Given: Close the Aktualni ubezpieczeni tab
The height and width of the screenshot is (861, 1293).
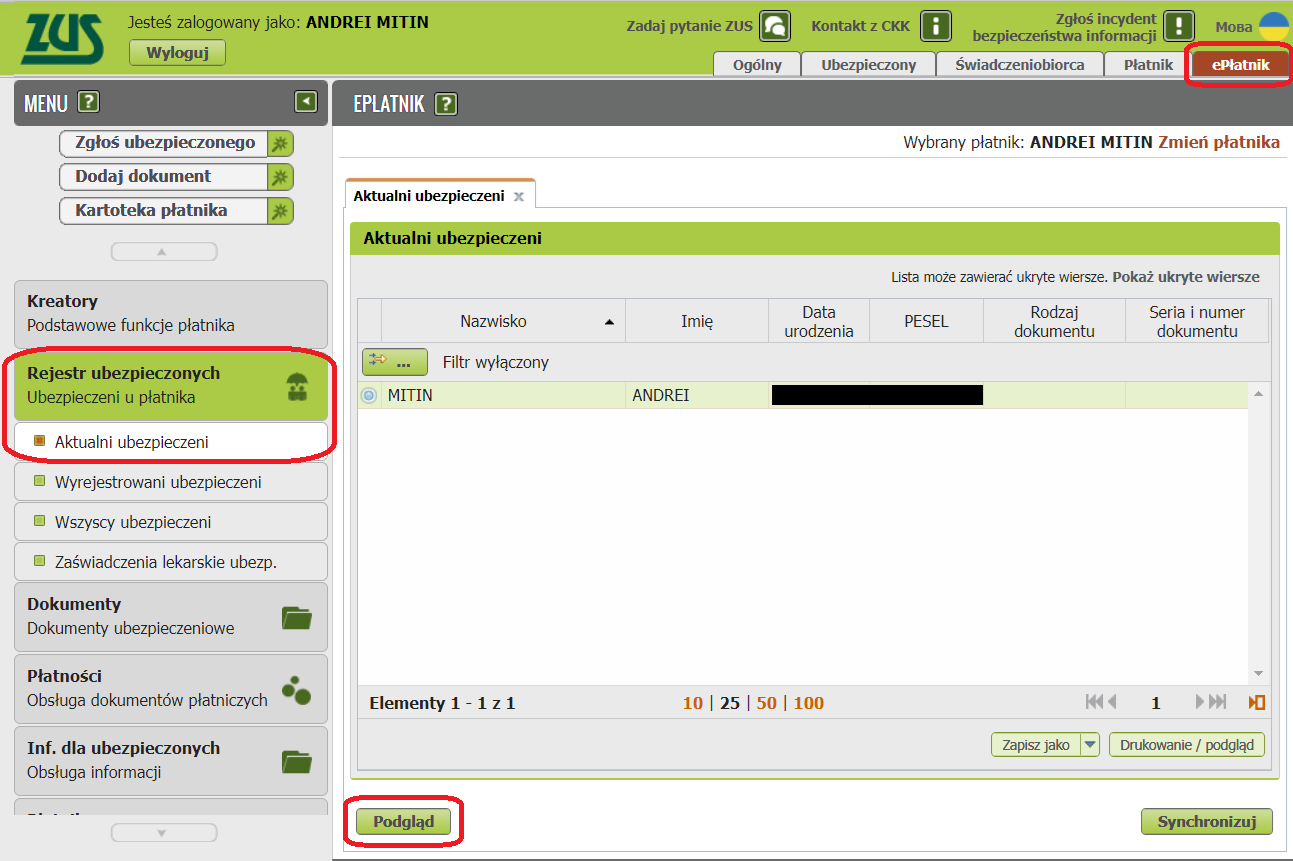Looking at the screenshot, I should (x=519, y=197).
